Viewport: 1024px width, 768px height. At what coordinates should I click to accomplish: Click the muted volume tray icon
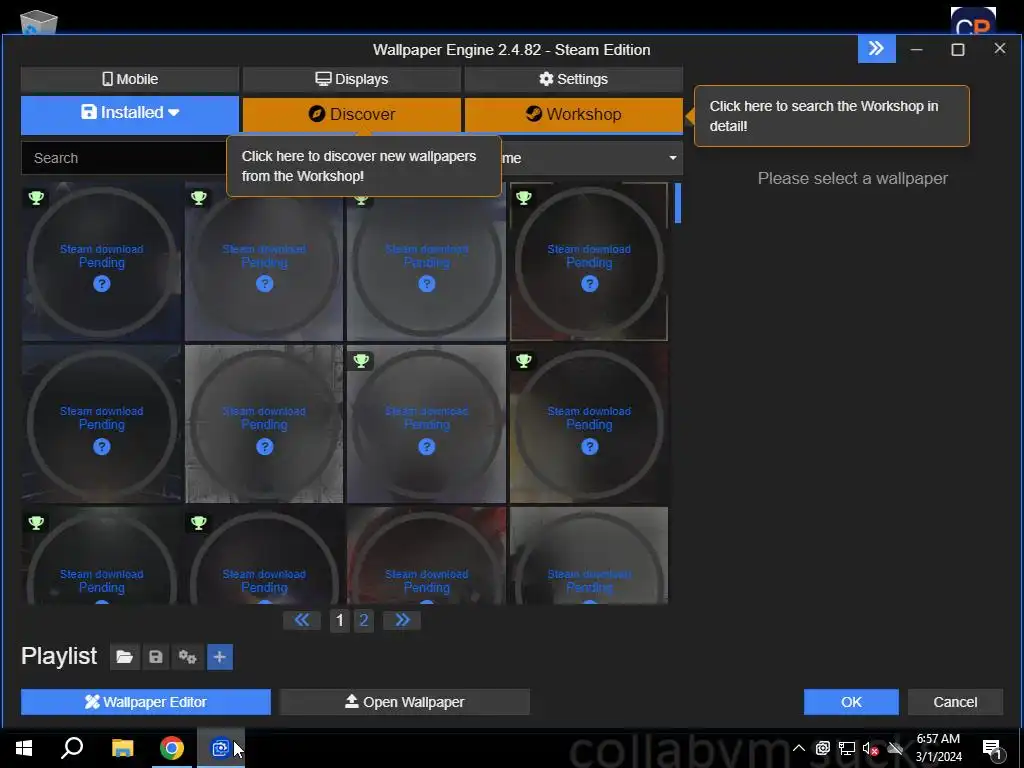pos(871,748)
